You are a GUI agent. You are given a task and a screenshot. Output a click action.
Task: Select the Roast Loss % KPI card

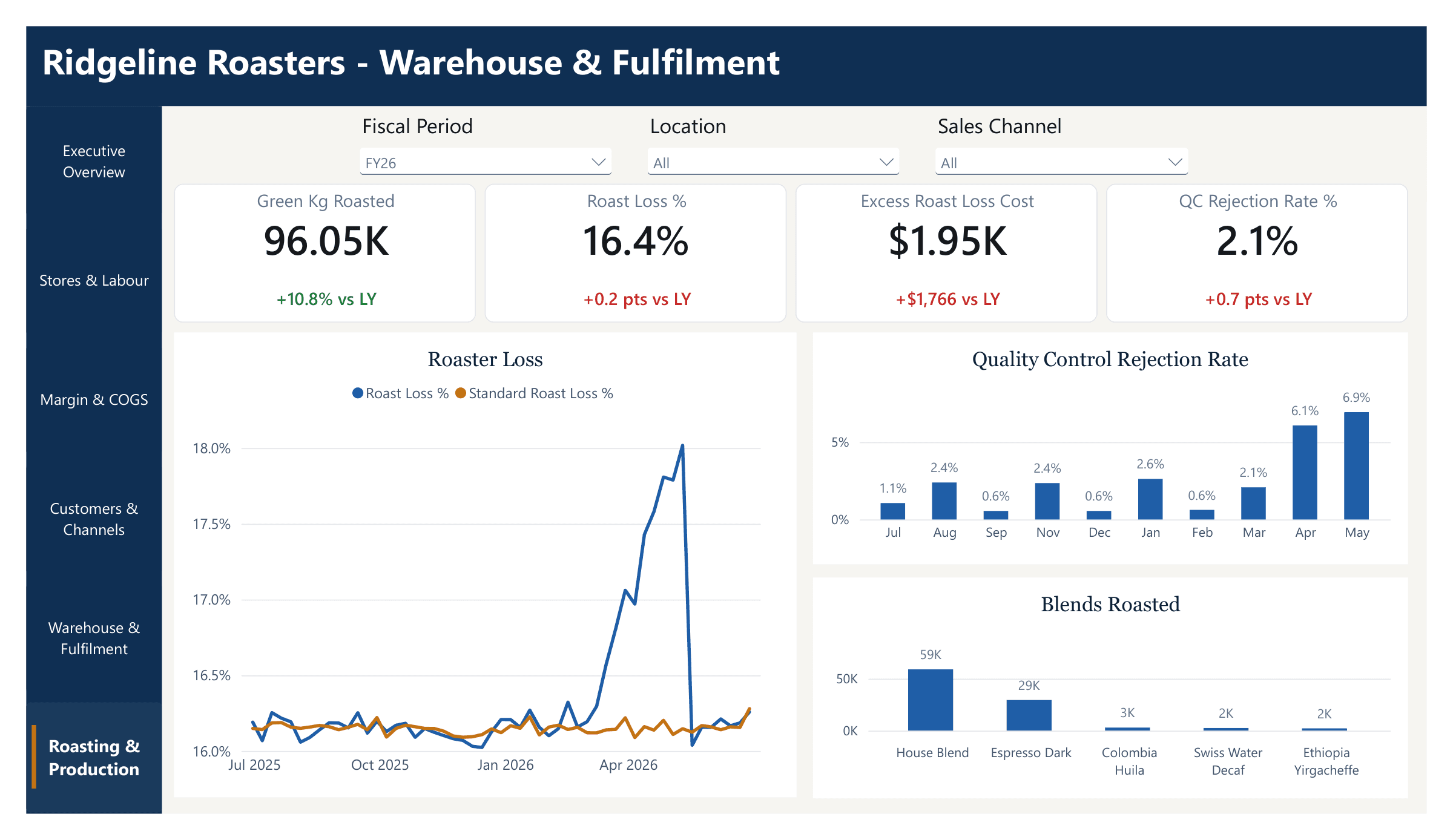(x=636, y=253)
